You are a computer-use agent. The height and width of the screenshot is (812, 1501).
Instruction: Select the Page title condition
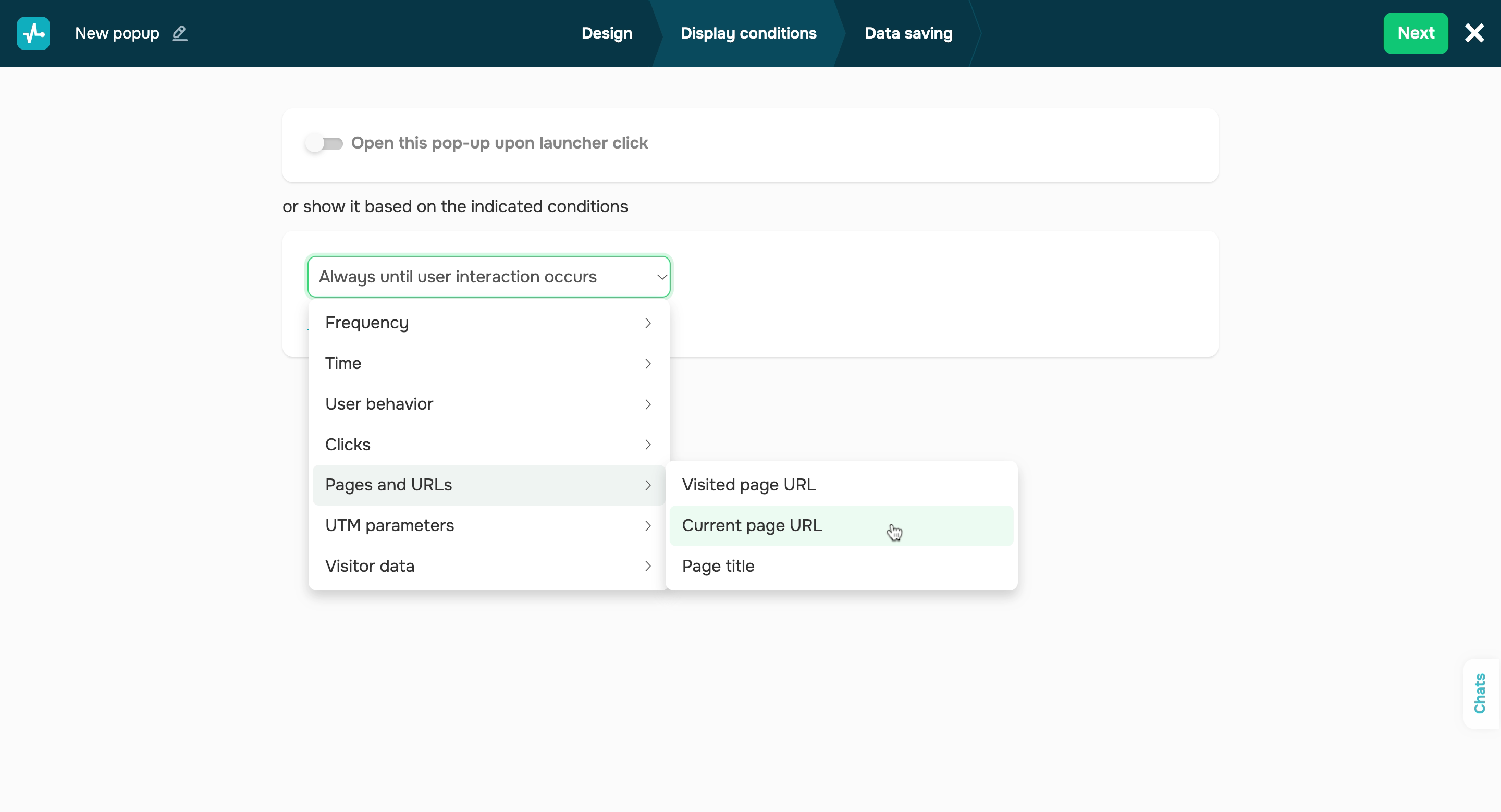click(718, 566)
